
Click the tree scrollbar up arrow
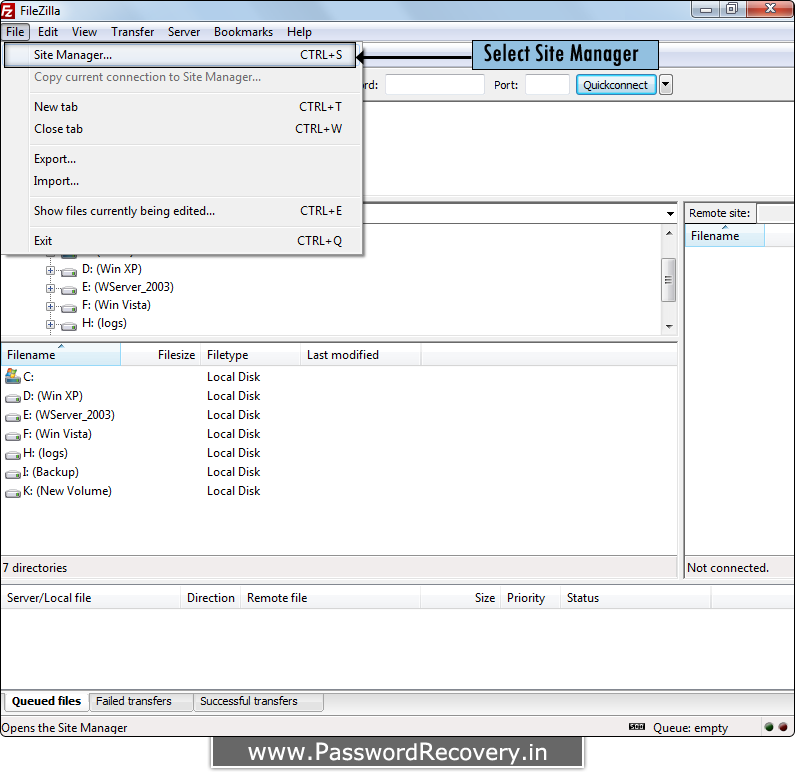point(669,233)
